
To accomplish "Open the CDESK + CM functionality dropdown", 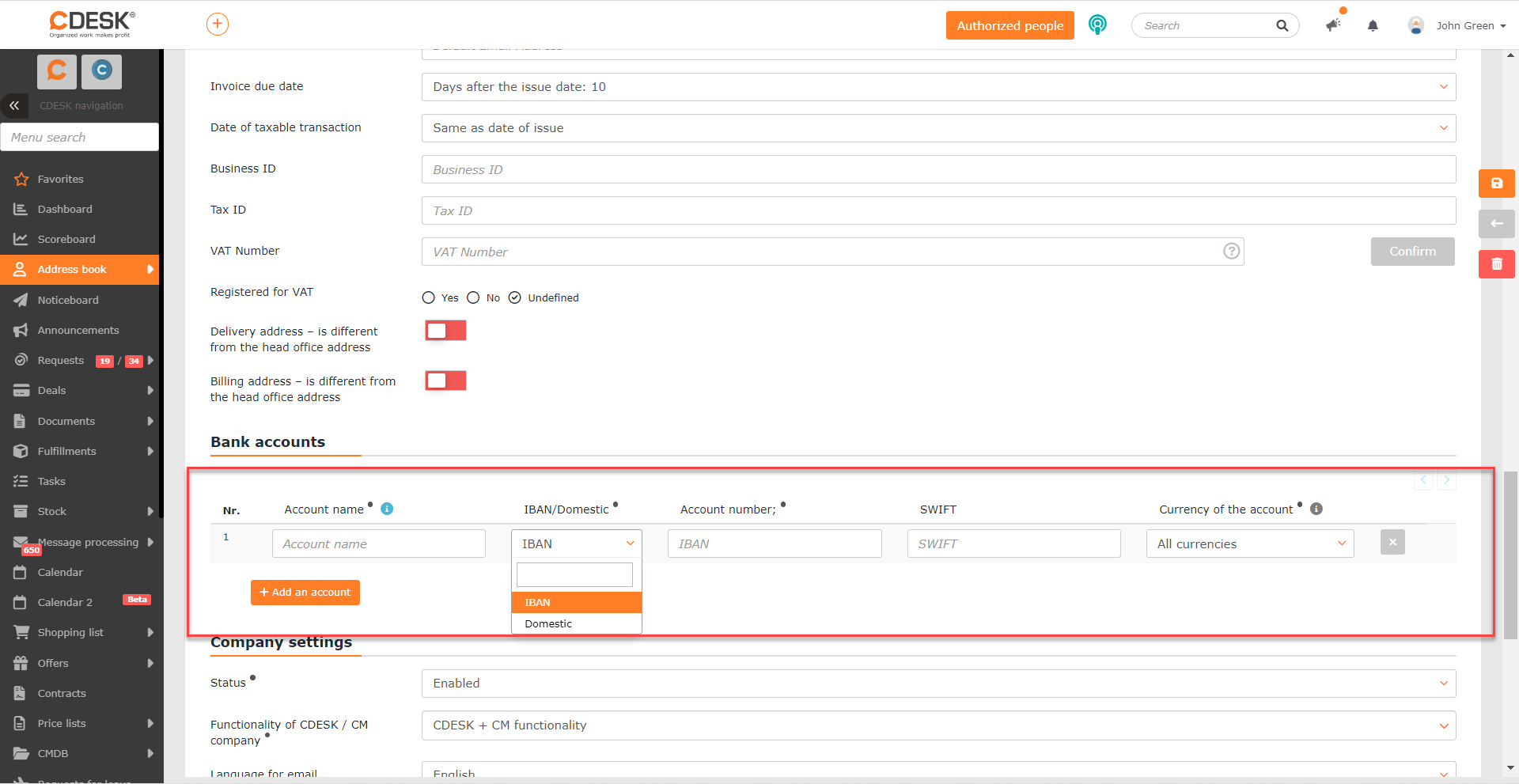I will coord(938,725).
